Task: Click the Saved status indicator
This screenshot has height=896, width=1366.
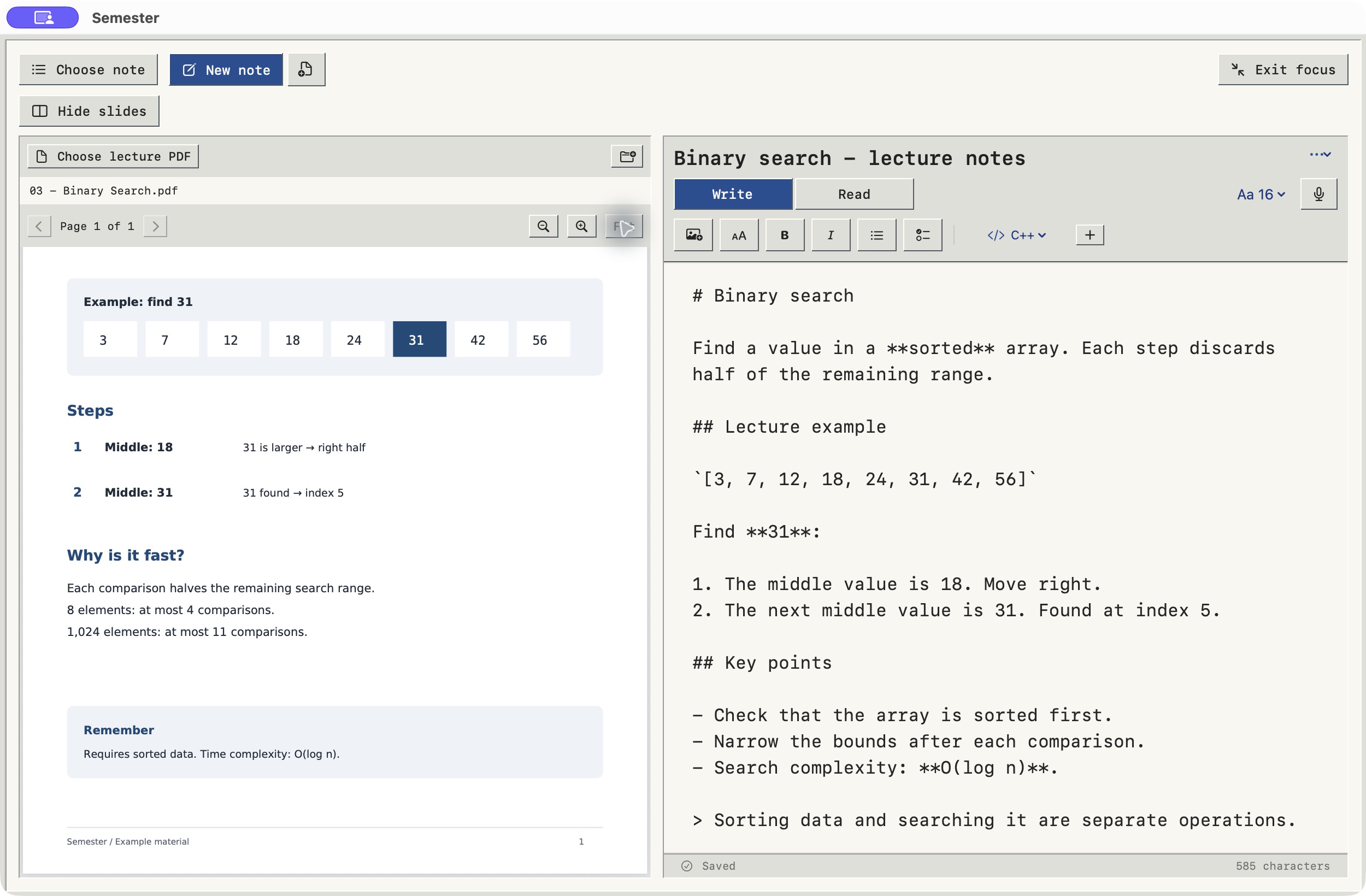Action: (708, 865)
